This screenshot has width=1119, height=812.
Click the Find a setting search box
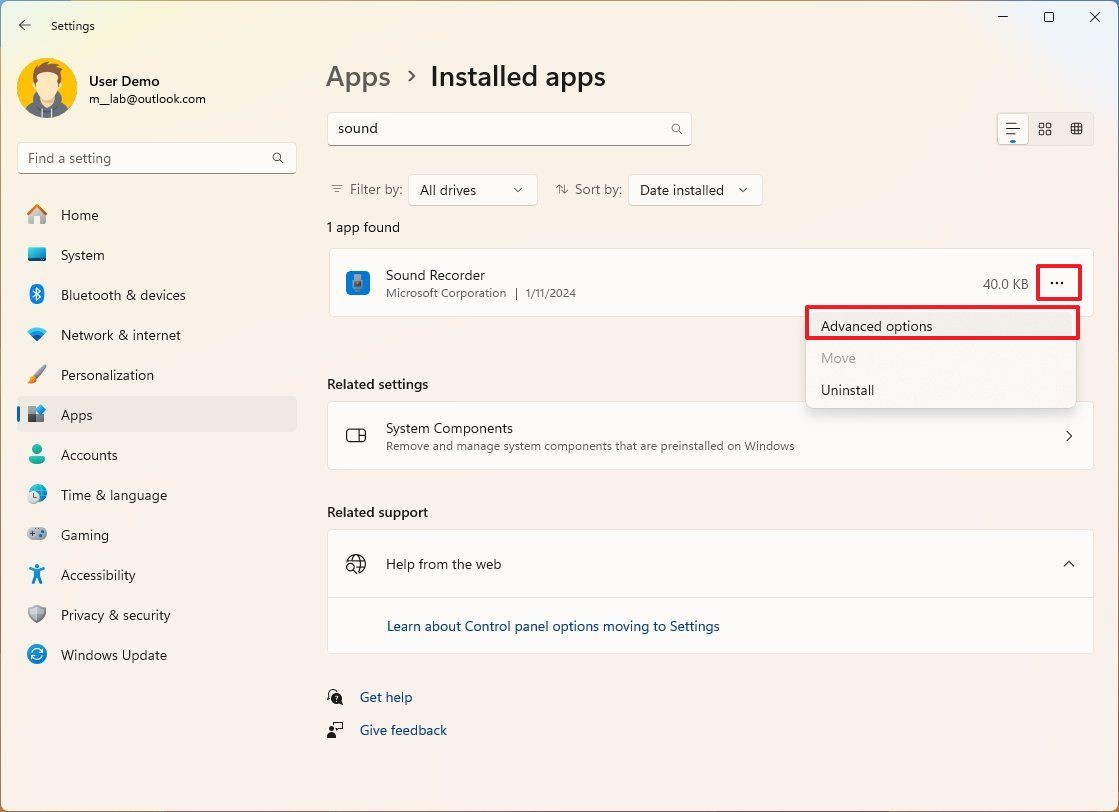pos(156,158)
